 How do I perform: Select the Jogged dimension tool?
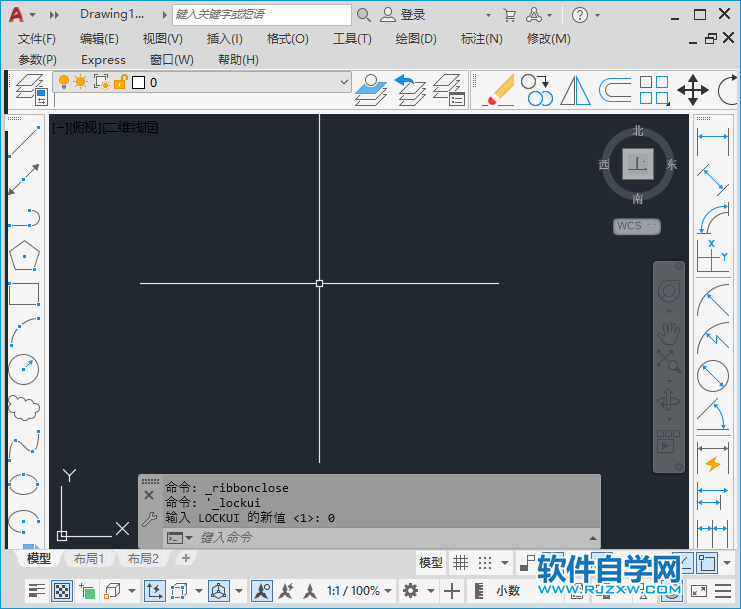coord(713,338)
